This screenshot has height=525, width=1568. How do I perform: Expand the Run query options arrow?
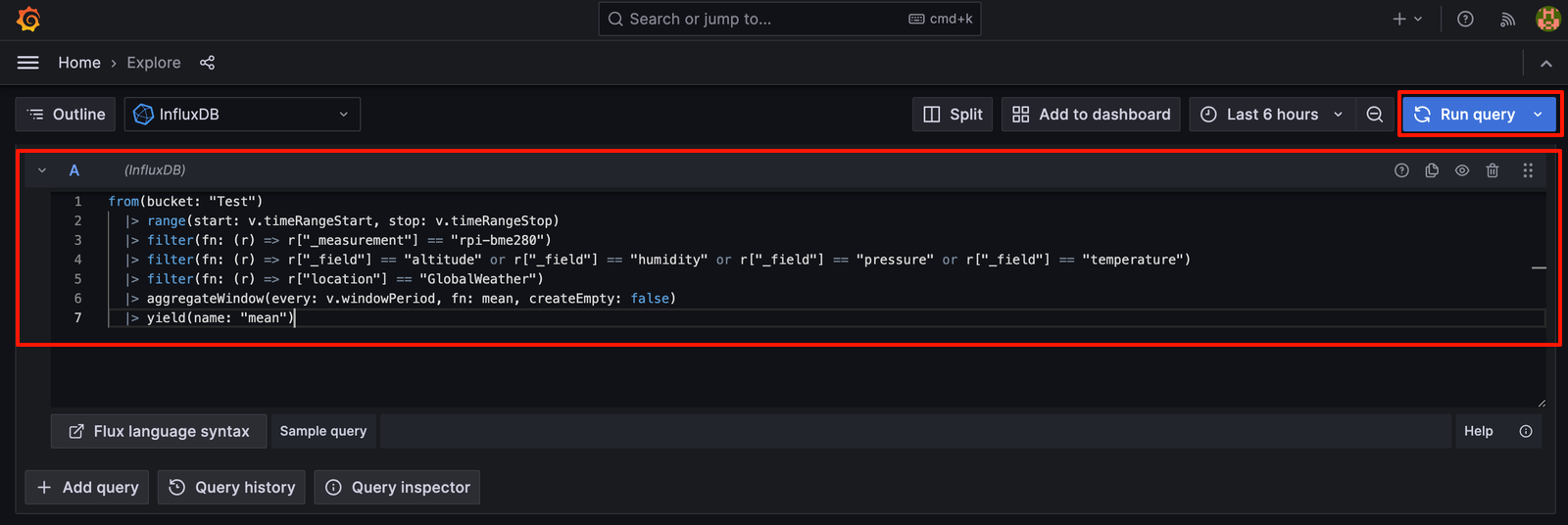(x=1539, y=115)
